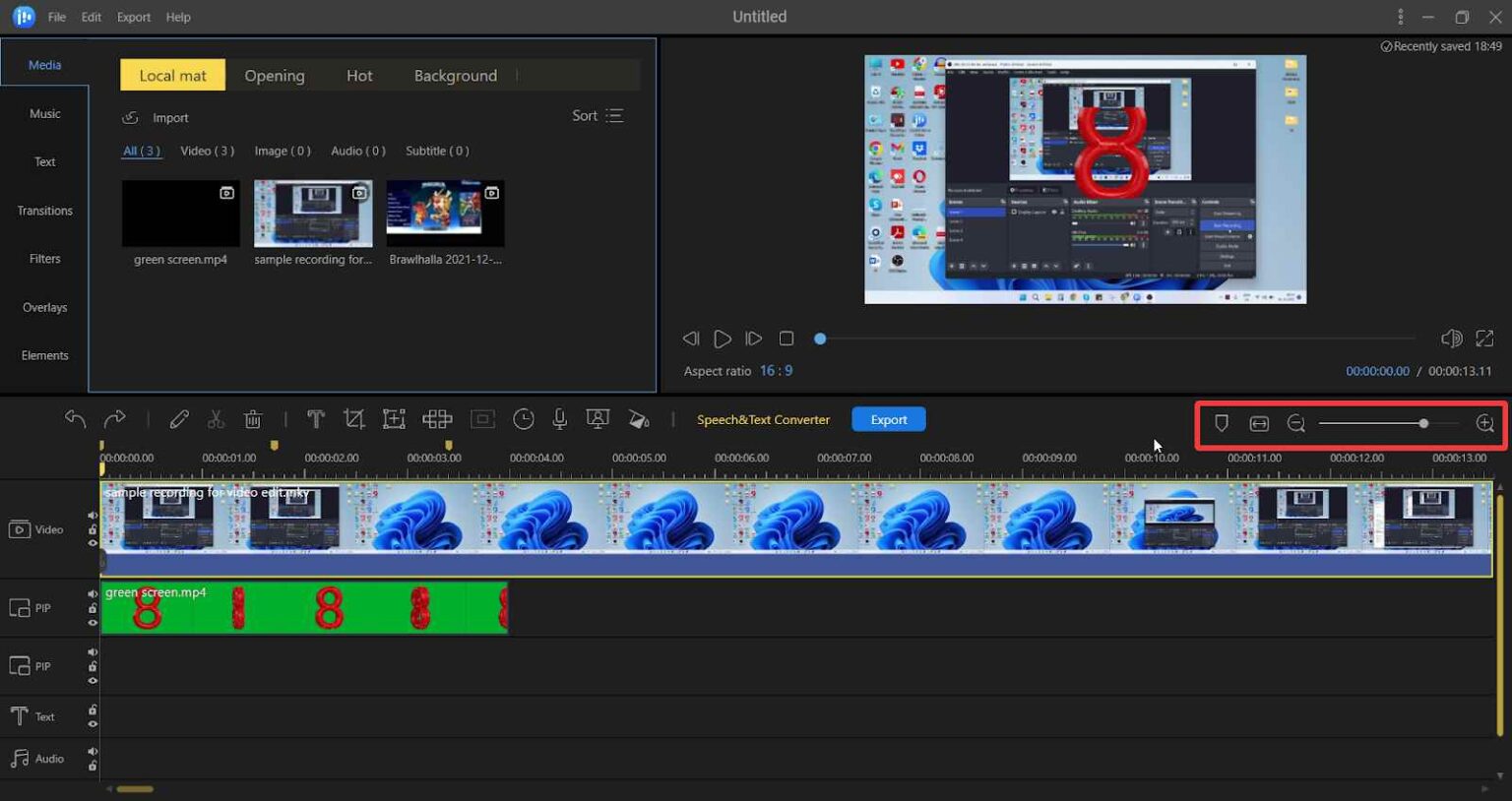Start voice-over with the microphone icon
1512x801 pixels.
click(560, 419)
